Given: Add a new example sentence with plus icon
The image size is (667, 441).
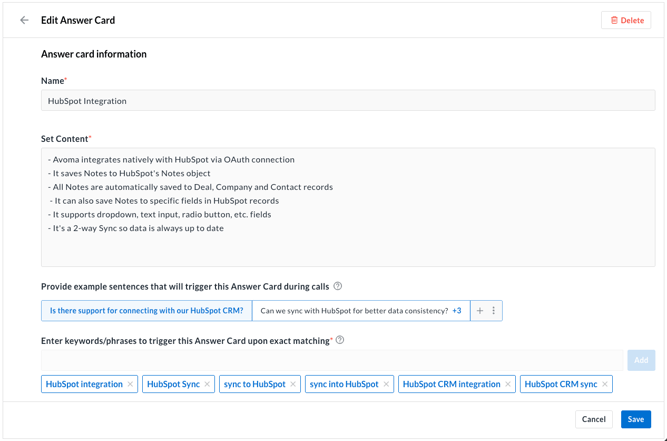Looking at the screenshot, I should tap(480, 311).
